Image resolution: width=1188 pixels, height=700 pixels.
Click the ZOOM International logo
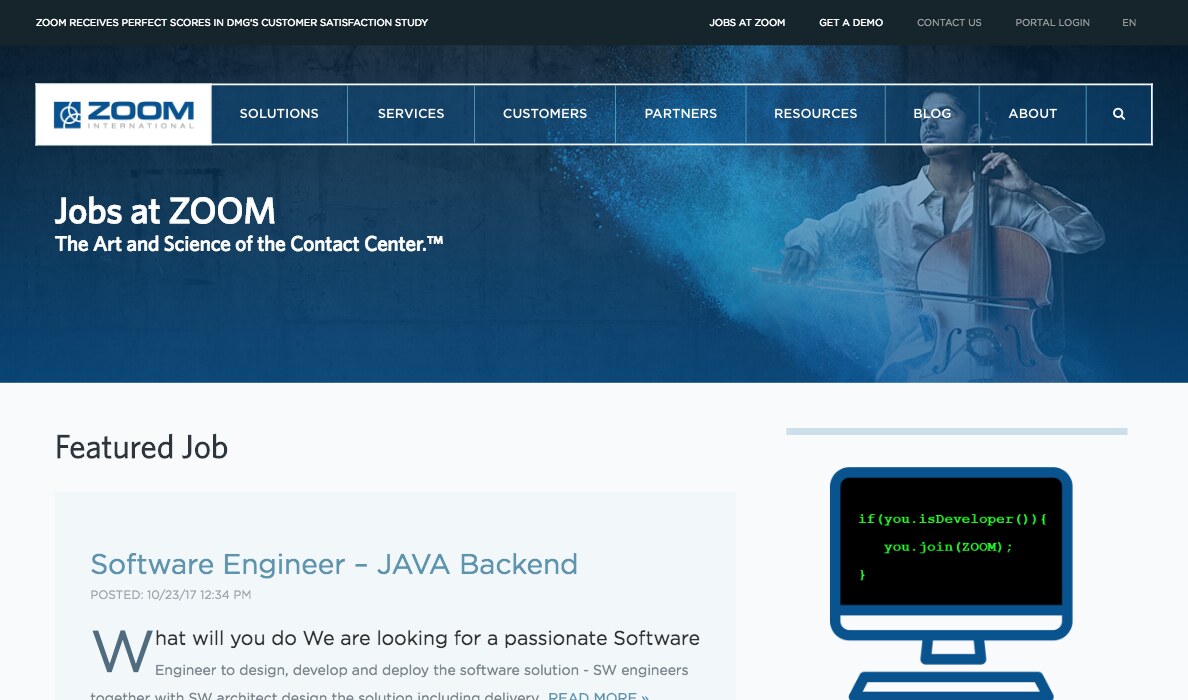pos(123,114)
